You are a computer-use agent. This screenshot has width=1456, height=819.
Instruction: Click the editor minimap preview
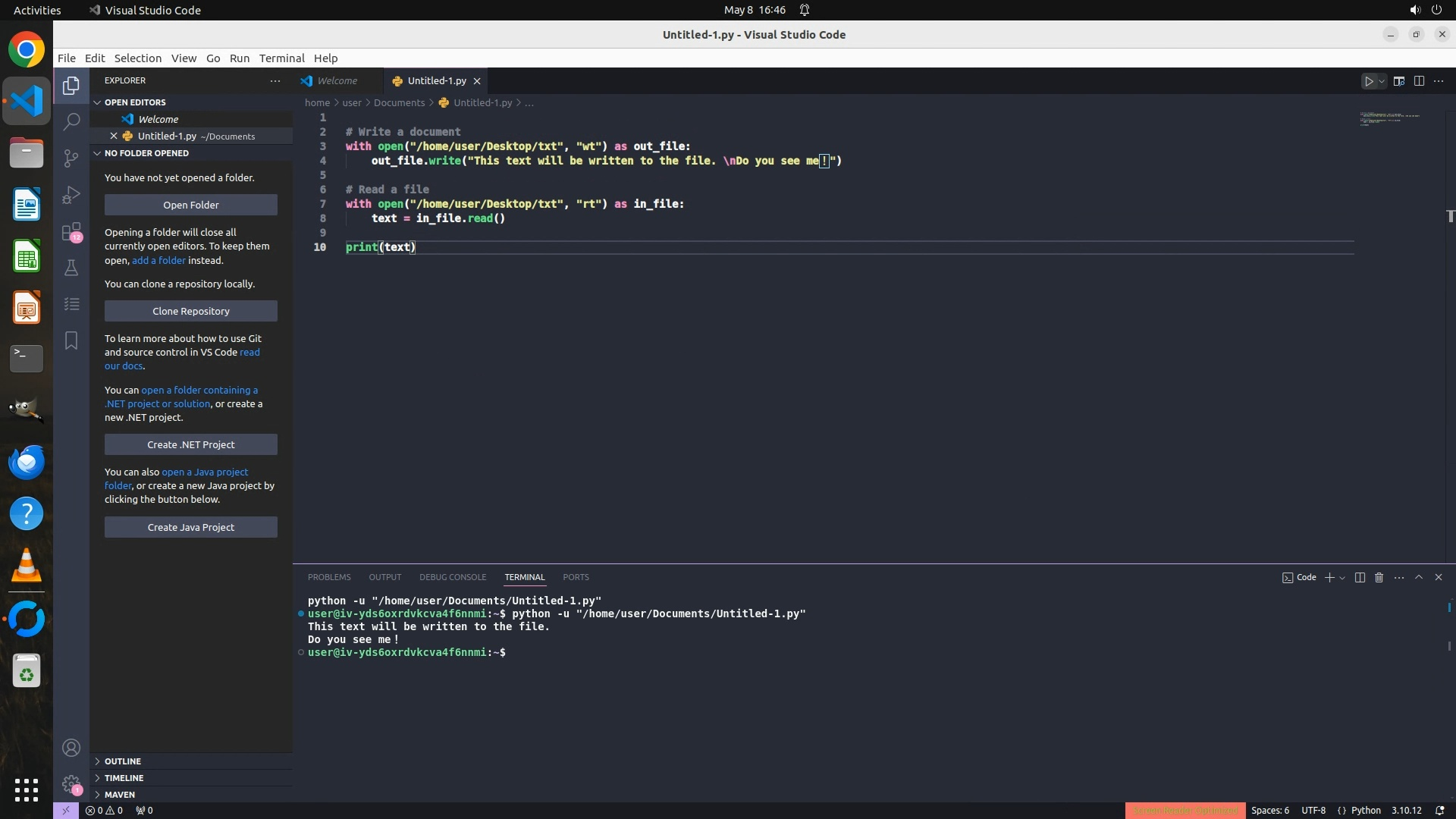tap(1389, 119)
